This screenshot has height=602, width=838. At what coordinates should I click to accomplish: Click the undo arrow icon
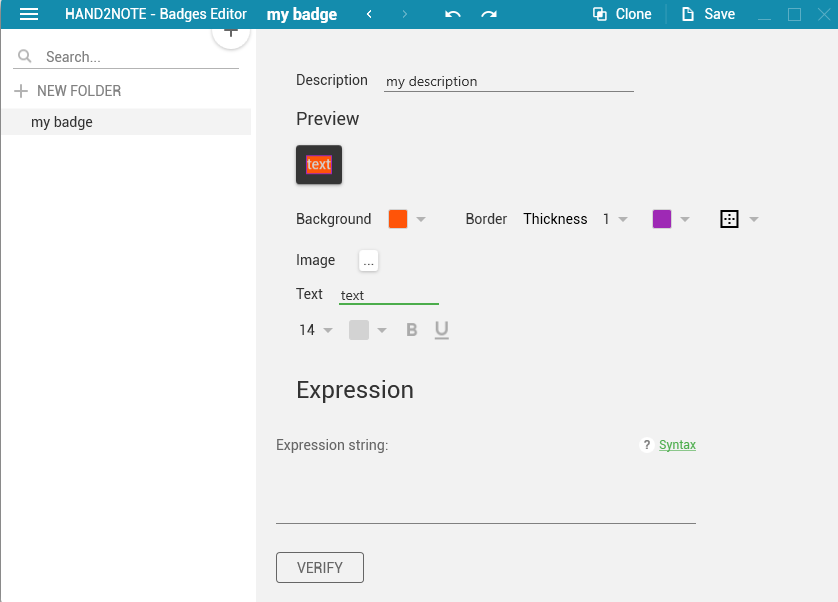[453, 14]
